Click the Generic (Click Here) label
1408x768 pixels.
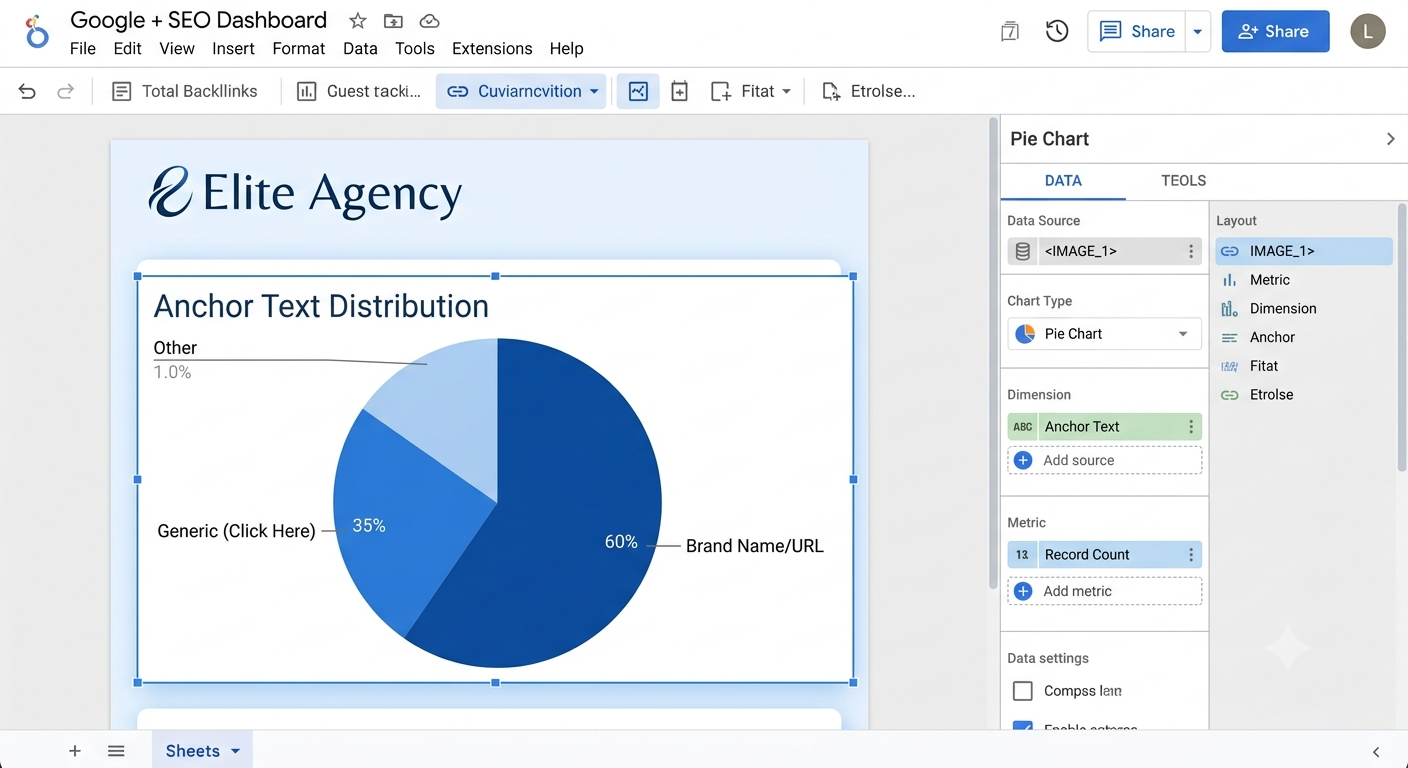click(236, 531)
